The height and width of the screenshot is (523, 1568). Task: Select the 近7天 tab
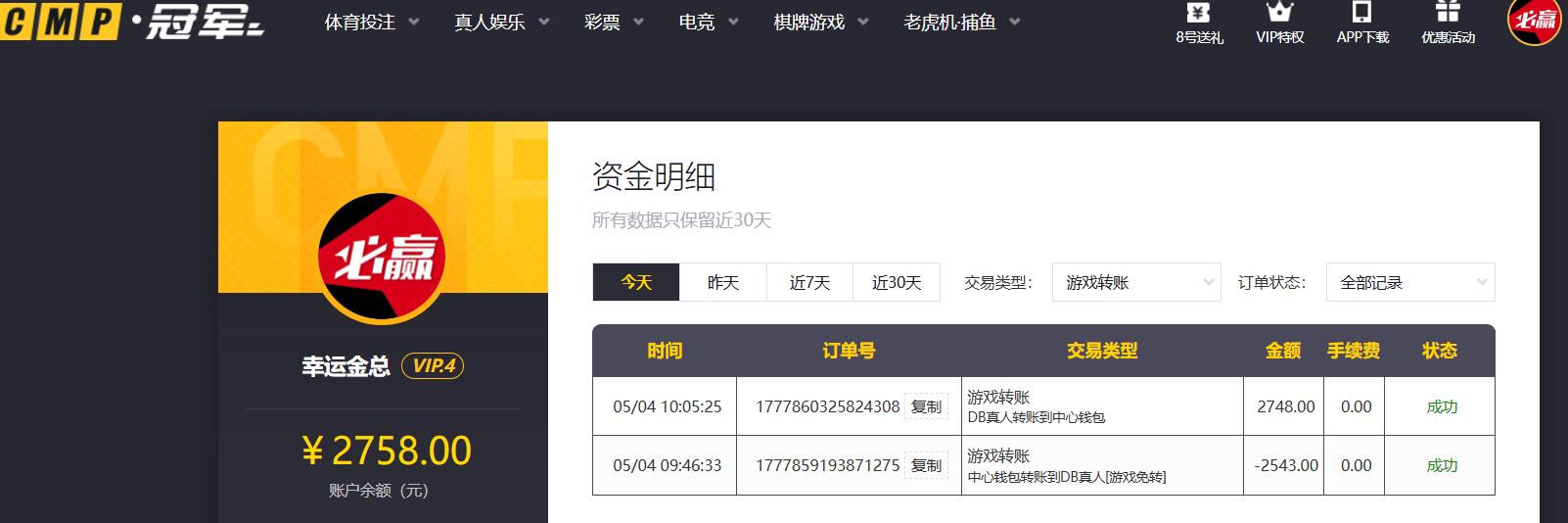pos(809,282)
